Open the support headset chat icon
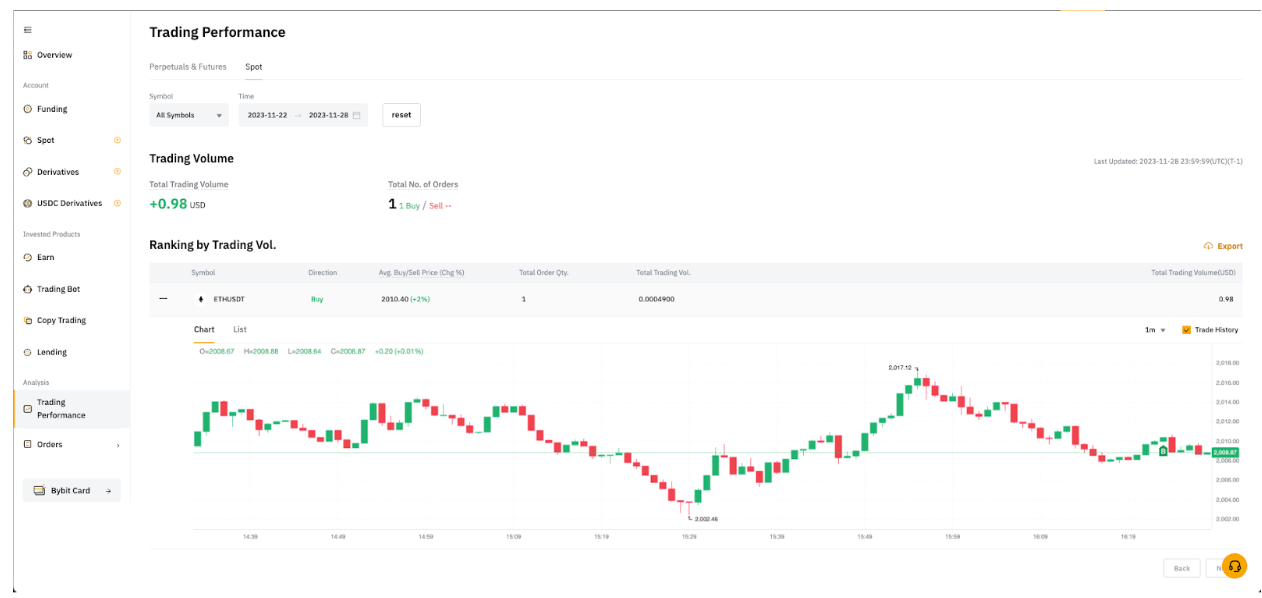1262x598 pixels. pyautogui.click(x=1234, y=566)
